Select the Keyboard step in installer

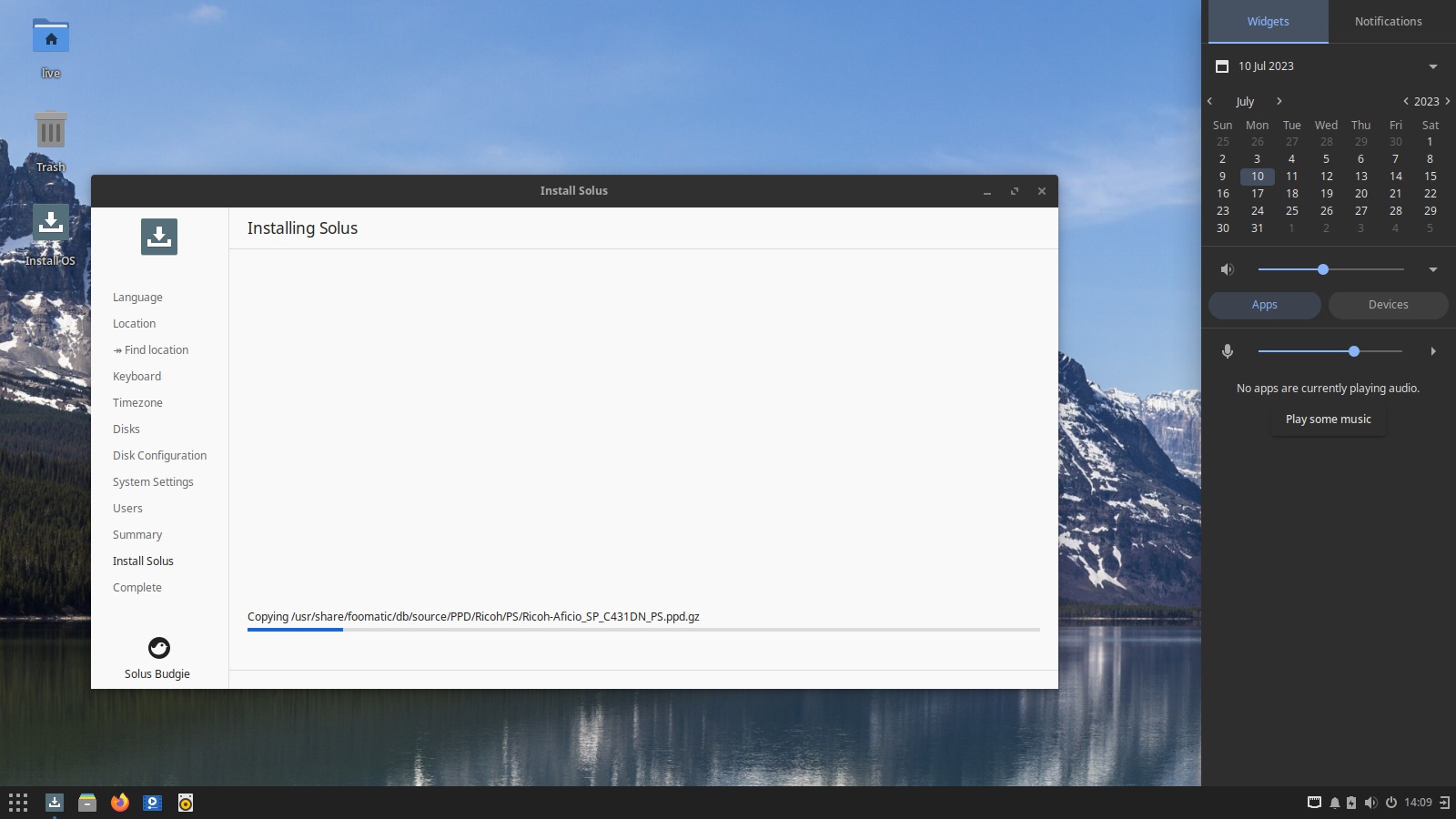point(136,377)
